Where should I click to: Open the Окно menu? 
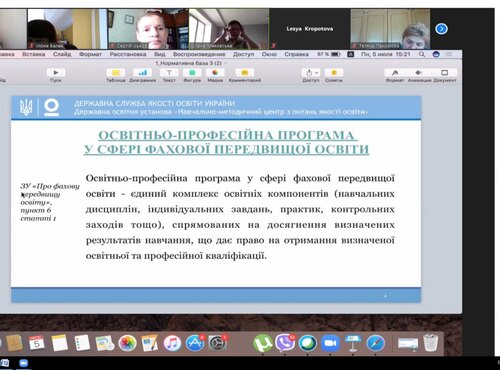coord(269,54)
